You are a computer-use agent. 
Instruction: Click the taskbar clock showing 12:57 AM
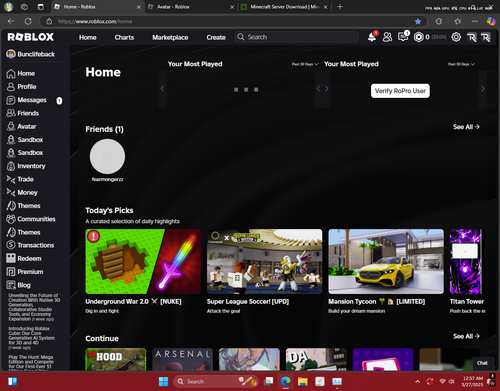tap(473, 381)
